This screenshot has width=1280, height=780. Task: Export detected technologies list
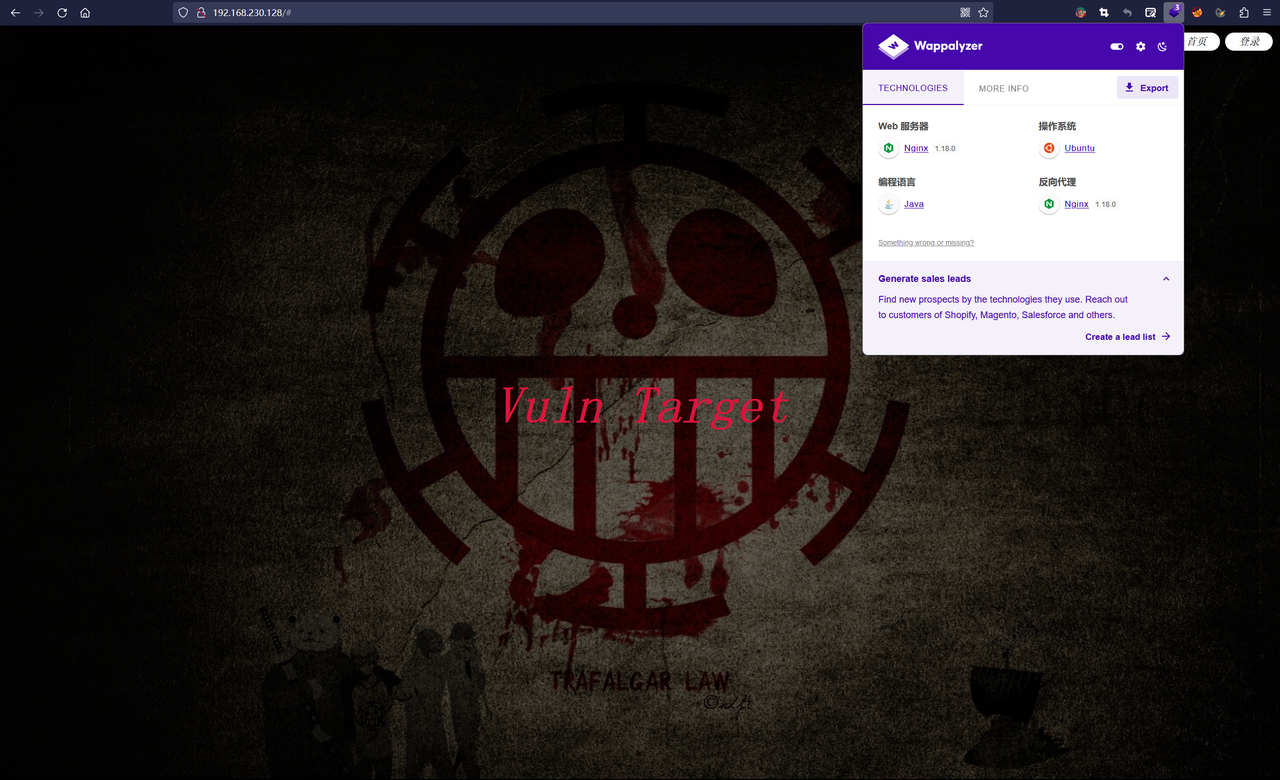(1147, 88)
